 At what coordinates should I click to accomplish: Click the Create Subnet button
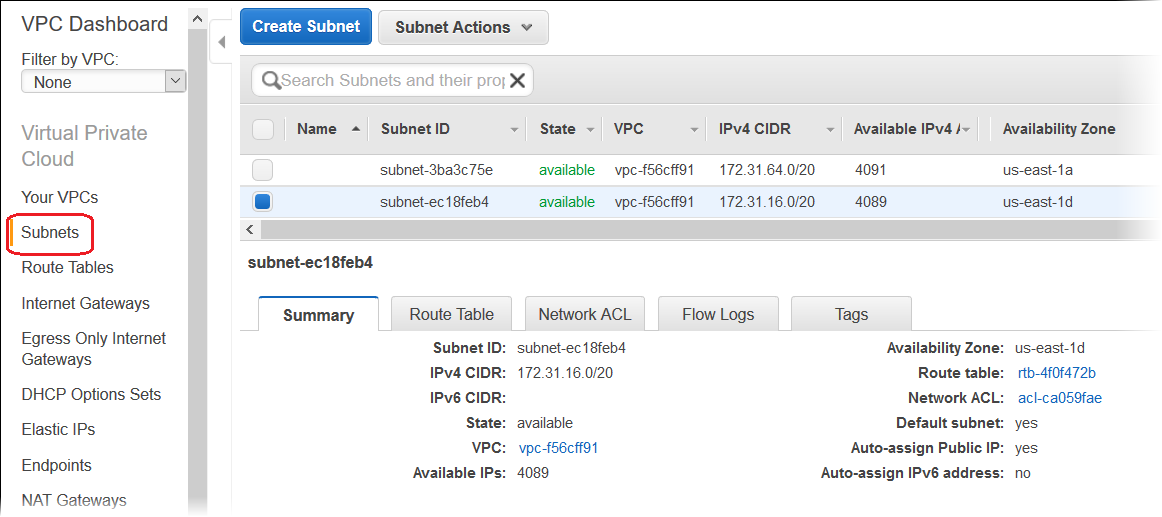point(306,27)
